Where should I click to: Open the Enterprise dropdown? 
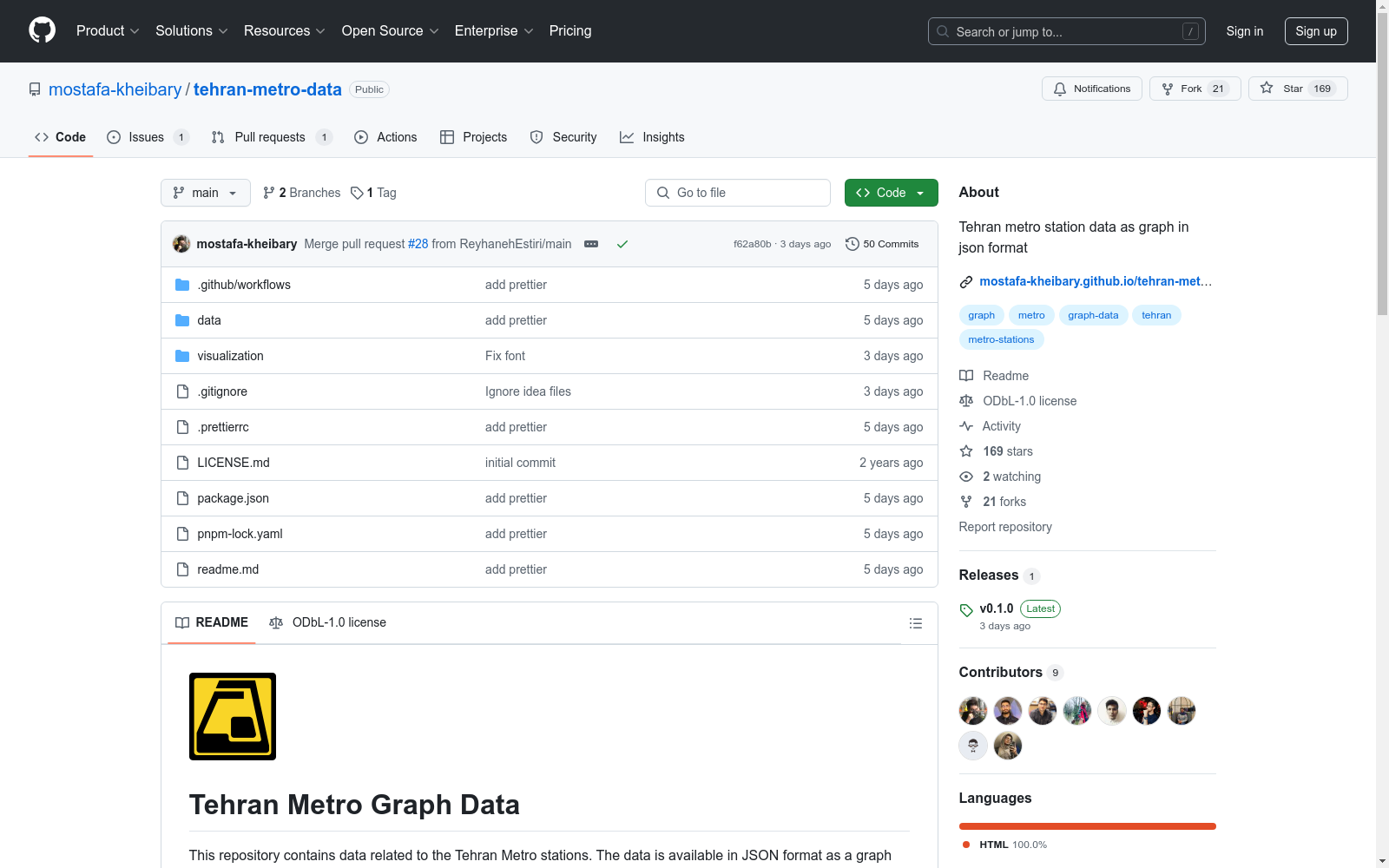pos(494,31)
